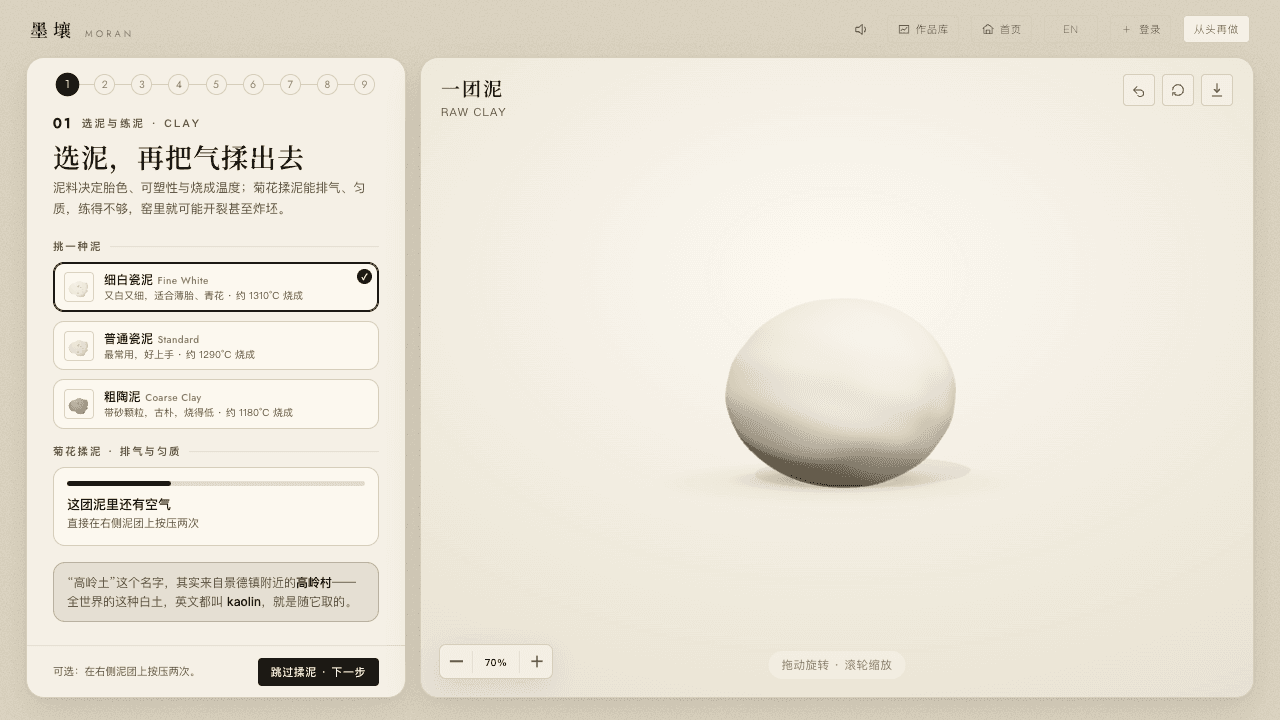Jump to step 5 in stepper
1280x720 pixels.
pyautogui.click(x=216, y=84)
